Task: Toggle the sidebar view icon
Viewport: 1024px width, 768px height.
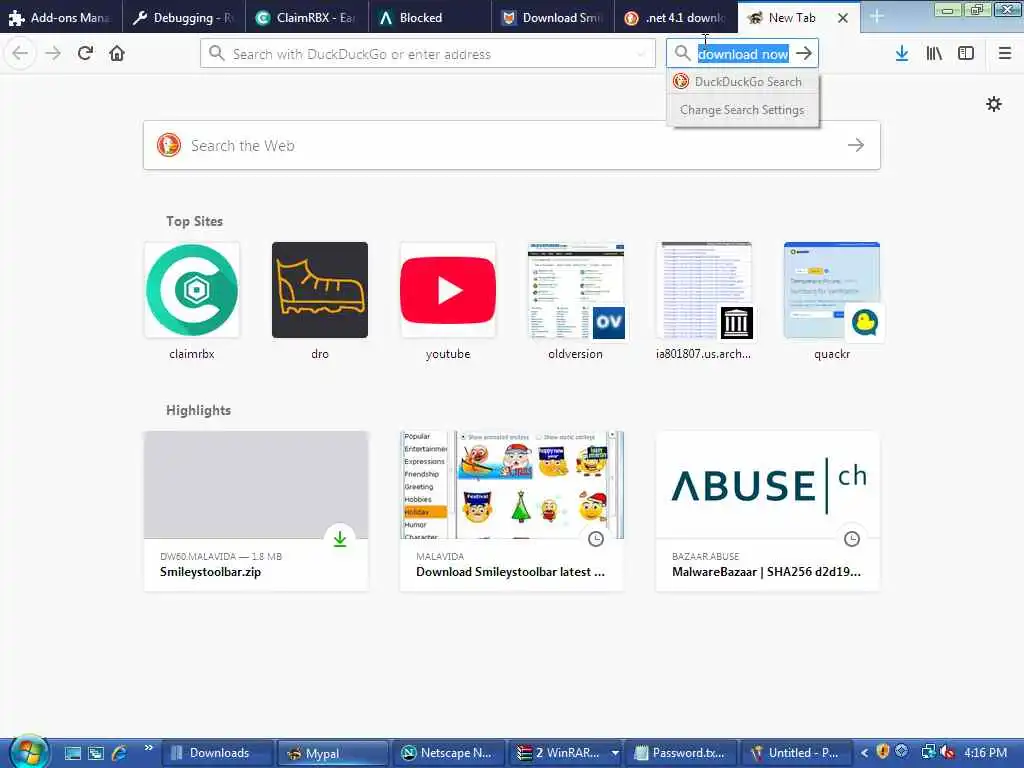Action: click(x=966, y=54)
